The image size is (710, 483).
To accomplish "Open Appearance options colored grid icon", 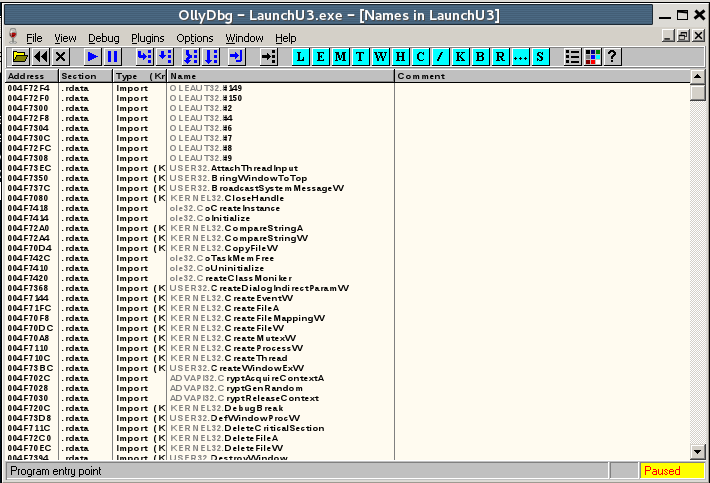I will (593, 57).
